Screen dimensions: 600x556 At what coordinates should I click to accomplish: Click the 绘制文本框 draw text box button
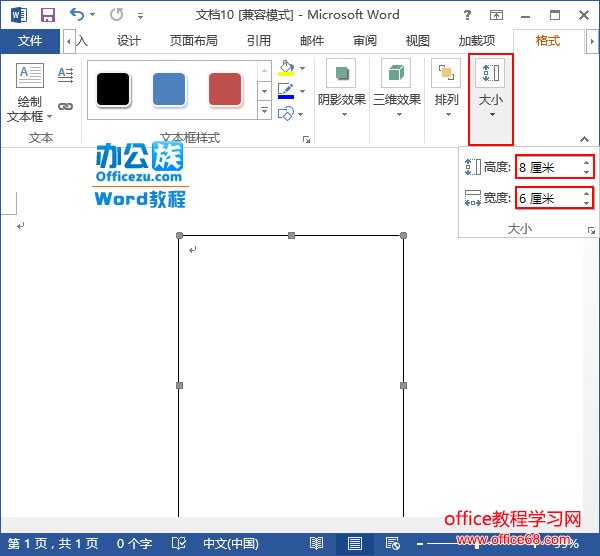29,92
